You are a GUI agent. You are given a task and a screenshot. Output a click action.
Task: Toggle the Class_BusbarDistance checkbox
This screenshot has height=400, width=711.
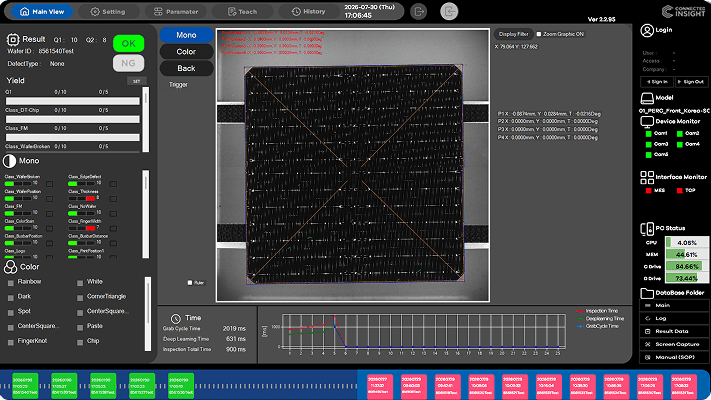click(x=113, y=244)
